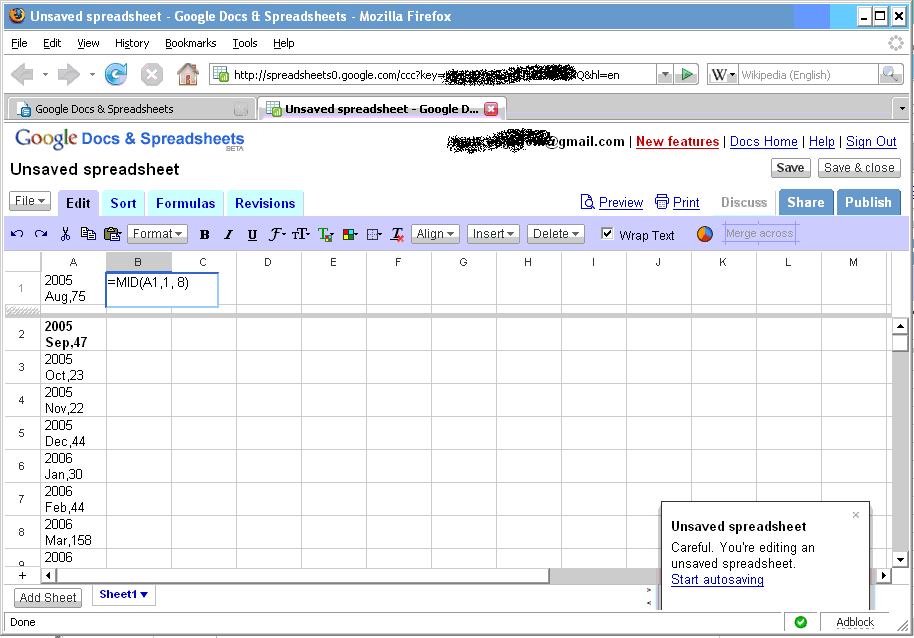Click the Save button
This screenshot has height=638, width=914.
(790, 168)
